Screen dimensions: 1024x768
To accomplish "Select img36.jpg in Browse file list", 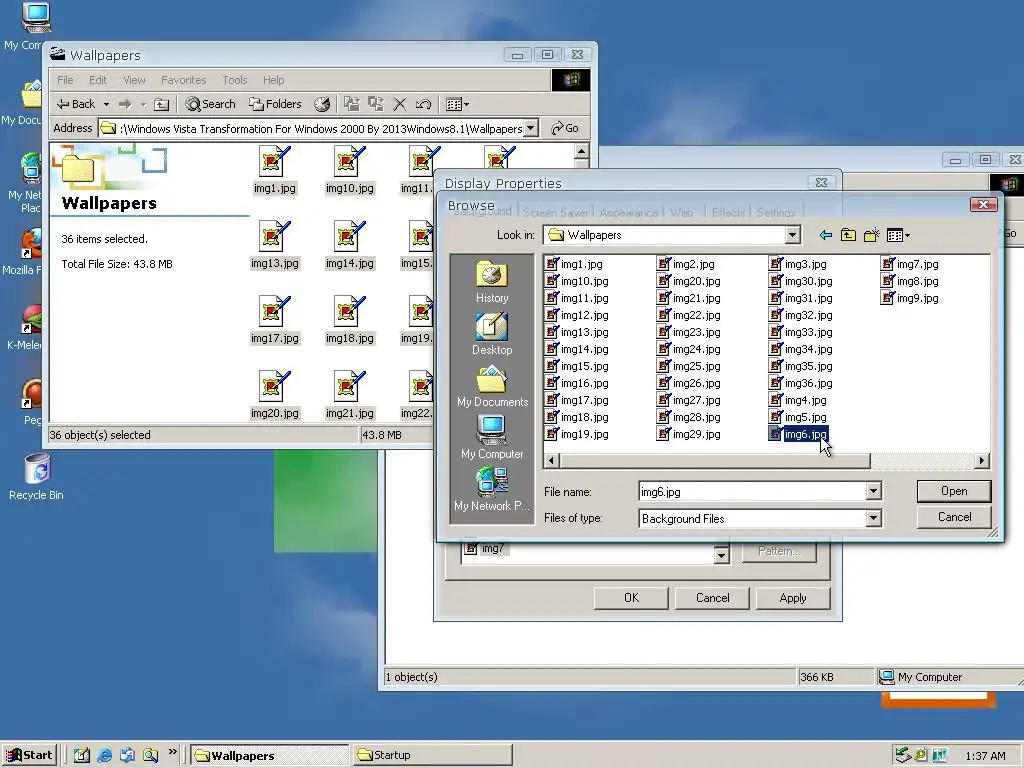I will pos(801,383).
